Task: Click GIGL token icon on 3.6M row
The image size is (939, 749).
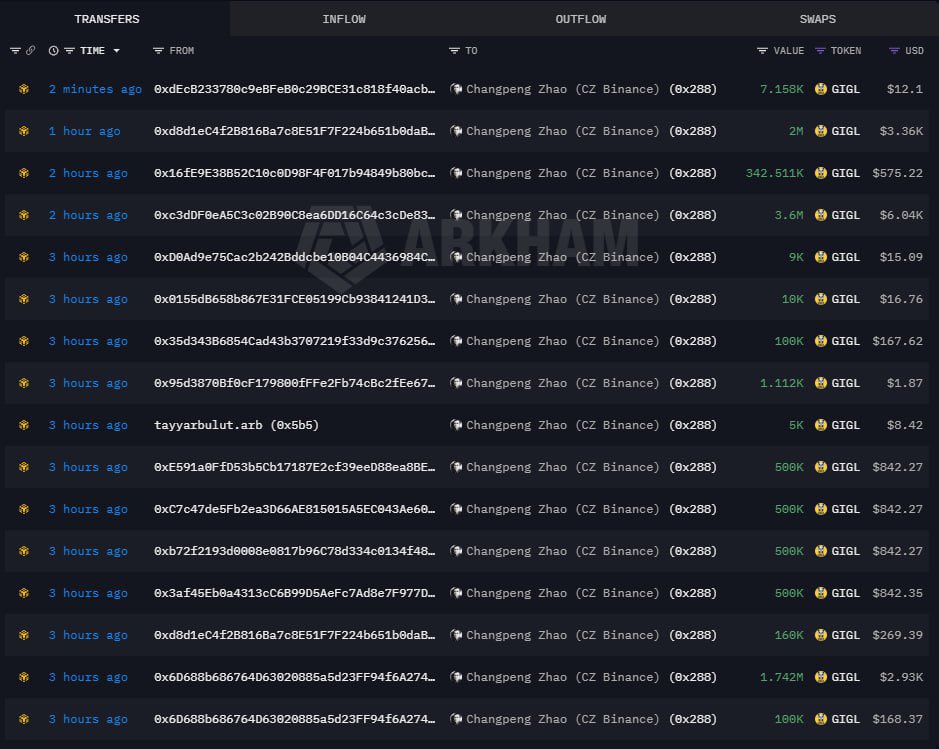Action: click(x=821, y=215)
